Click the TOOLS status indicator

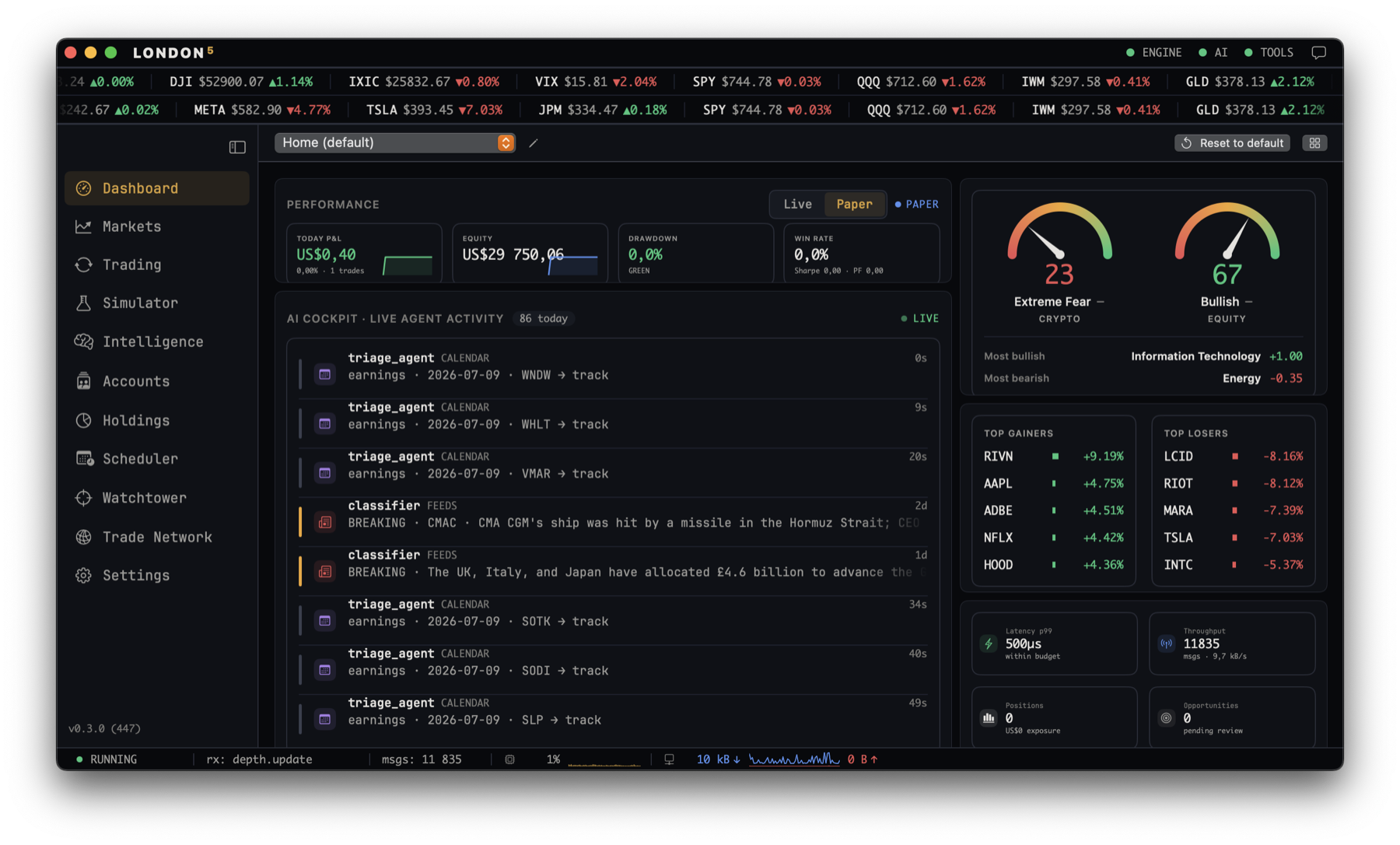[1269, 52]
